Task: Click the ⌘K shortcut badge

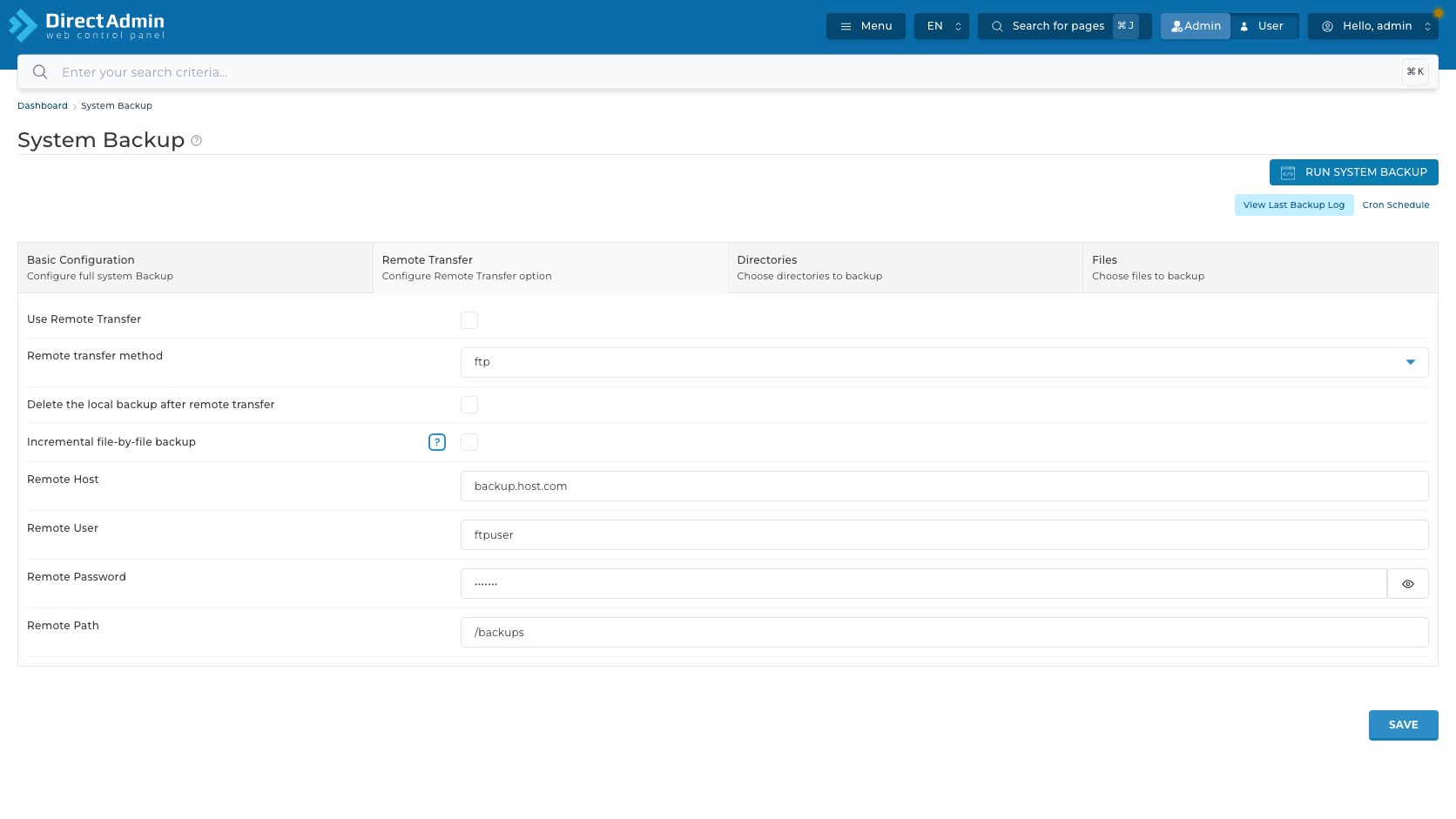Action: tap(1415, 72)
